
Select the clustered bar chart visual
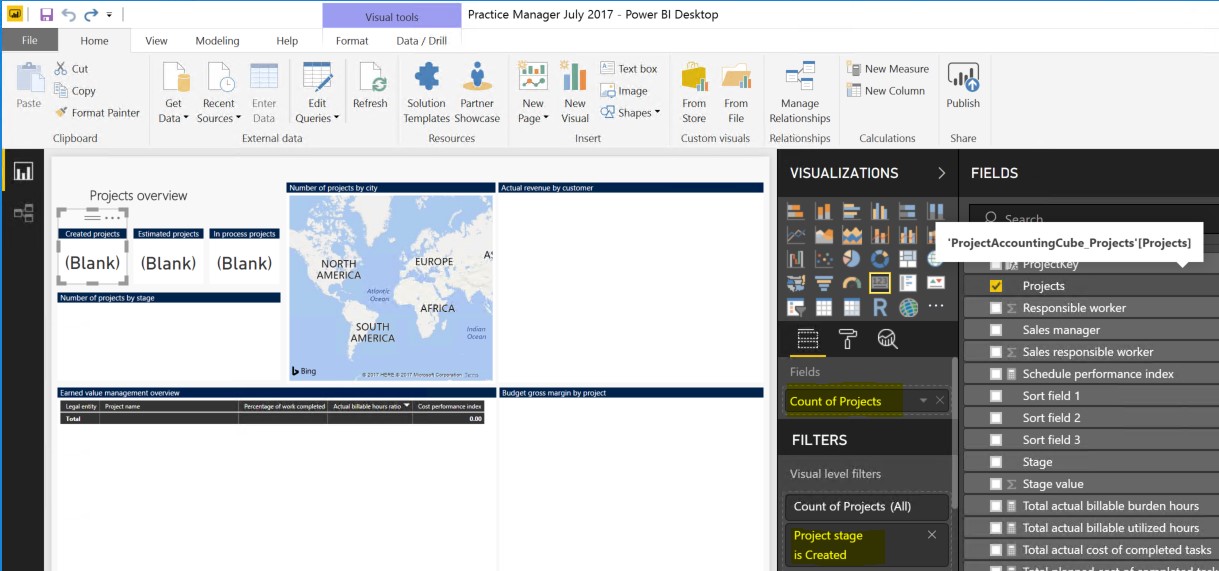tap(852, 211)
